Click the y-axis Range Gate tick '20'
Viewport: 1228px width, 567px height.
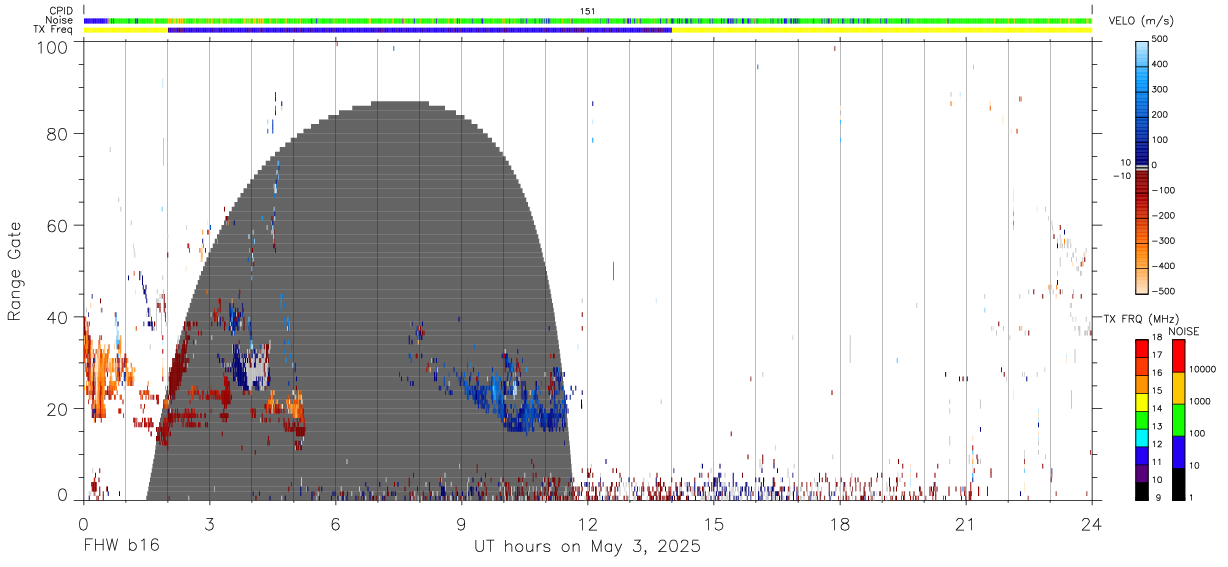click(59, 410)
